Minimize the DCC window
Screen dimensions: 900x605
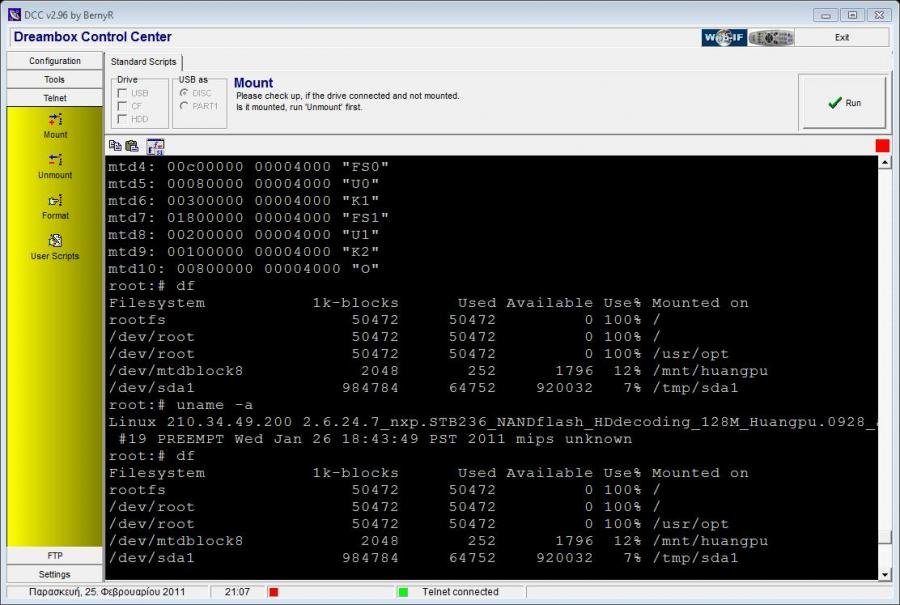(x=826, y=15)
